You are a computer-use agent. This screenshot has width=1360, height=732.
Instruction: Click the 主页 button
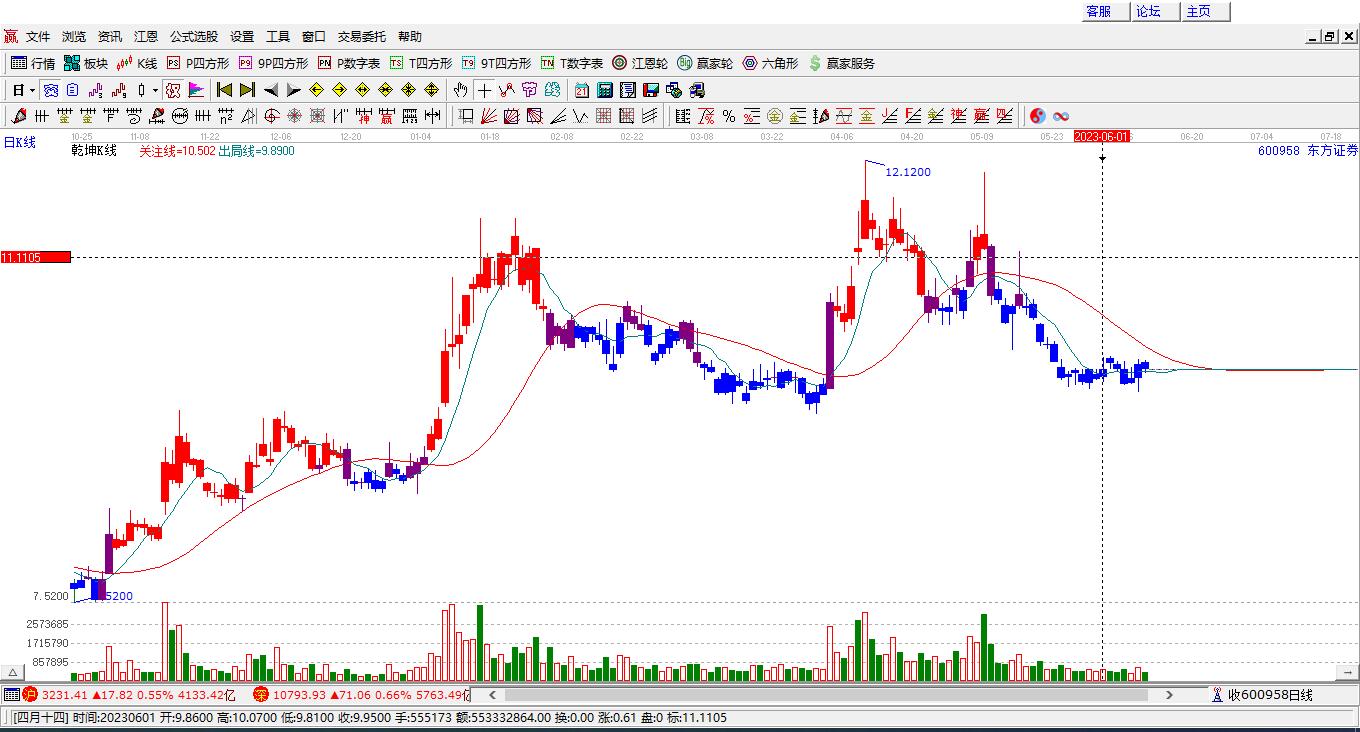point(1206,11)
